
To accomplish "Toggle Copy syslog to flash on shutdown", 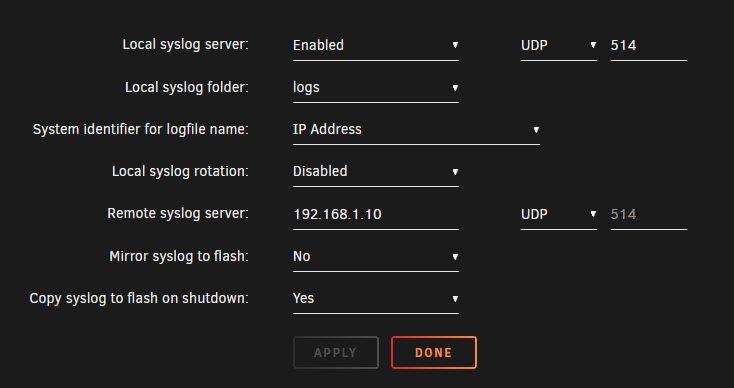I will pos(375,299).
